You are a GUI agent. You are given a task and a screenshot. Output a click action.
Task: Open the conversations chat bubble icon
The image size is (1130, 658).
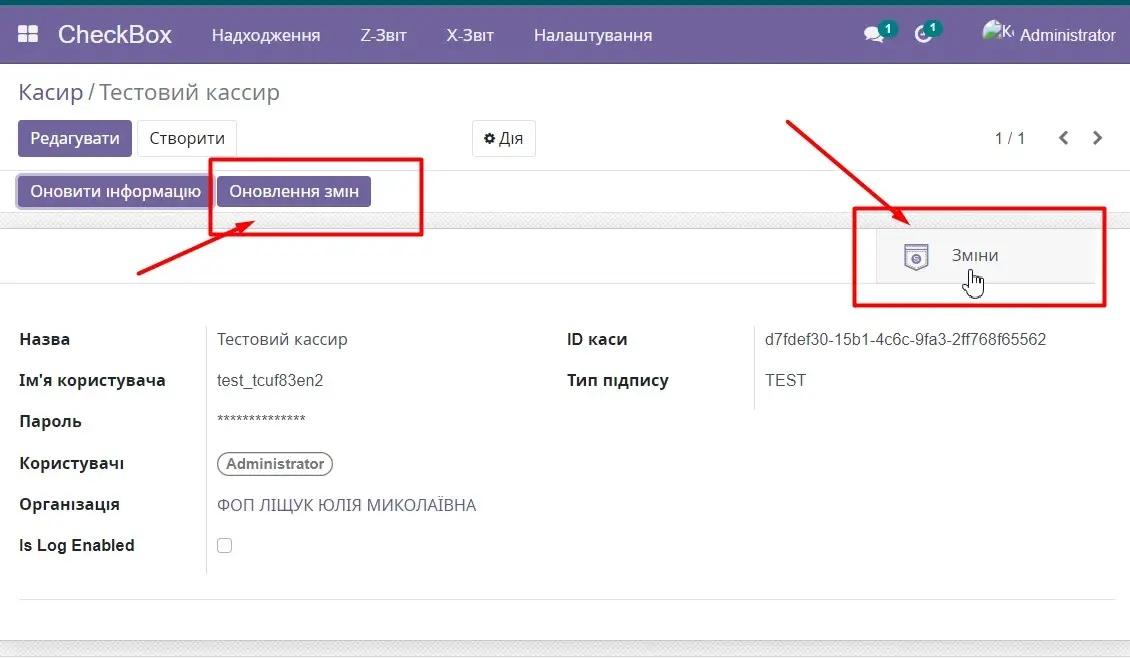point(874,35)
